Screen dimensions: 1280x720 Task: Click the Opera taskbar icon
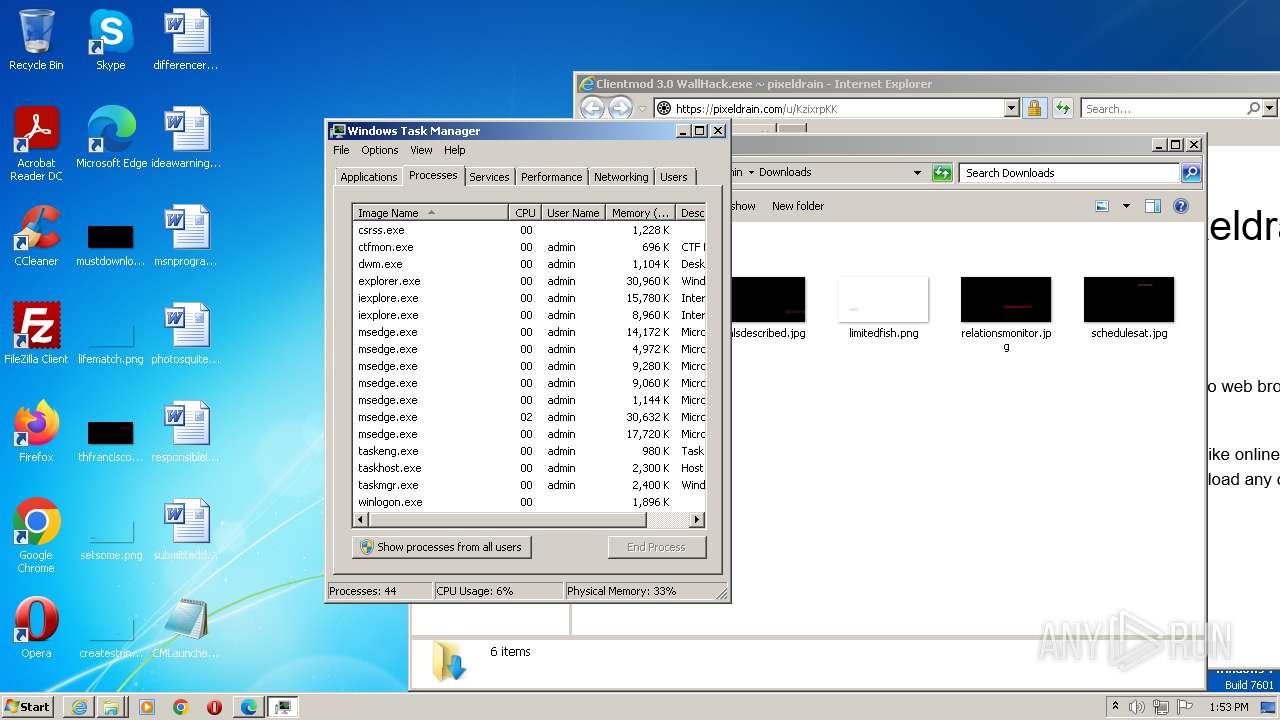[214, 707]
